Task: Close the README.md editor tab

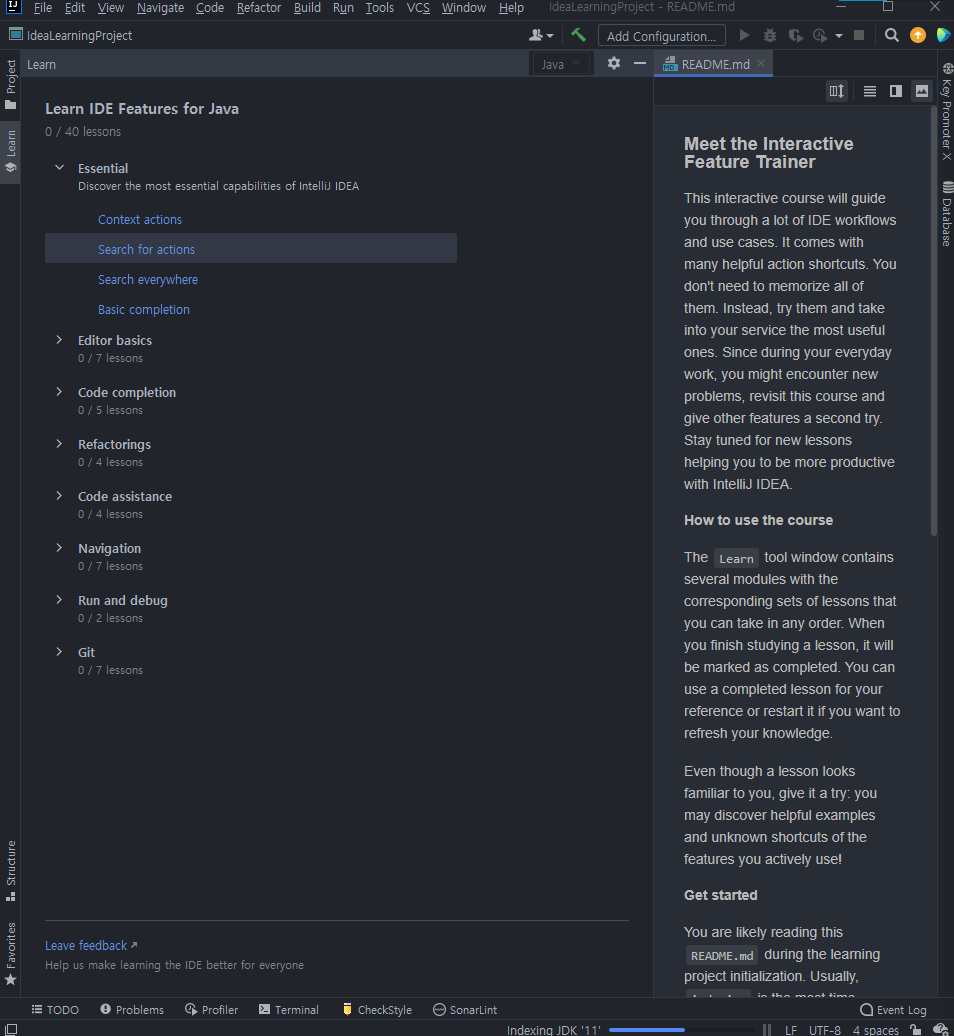Action: tap(761, 63)
